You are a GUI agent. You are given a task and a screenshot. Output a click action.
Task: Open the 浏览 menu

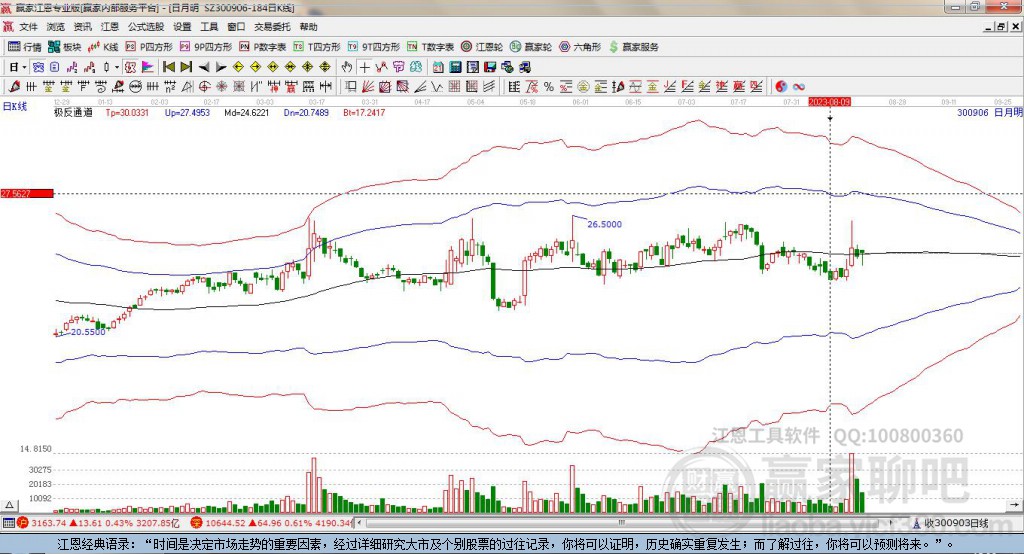pyautogui.click(x=56, y=27)
